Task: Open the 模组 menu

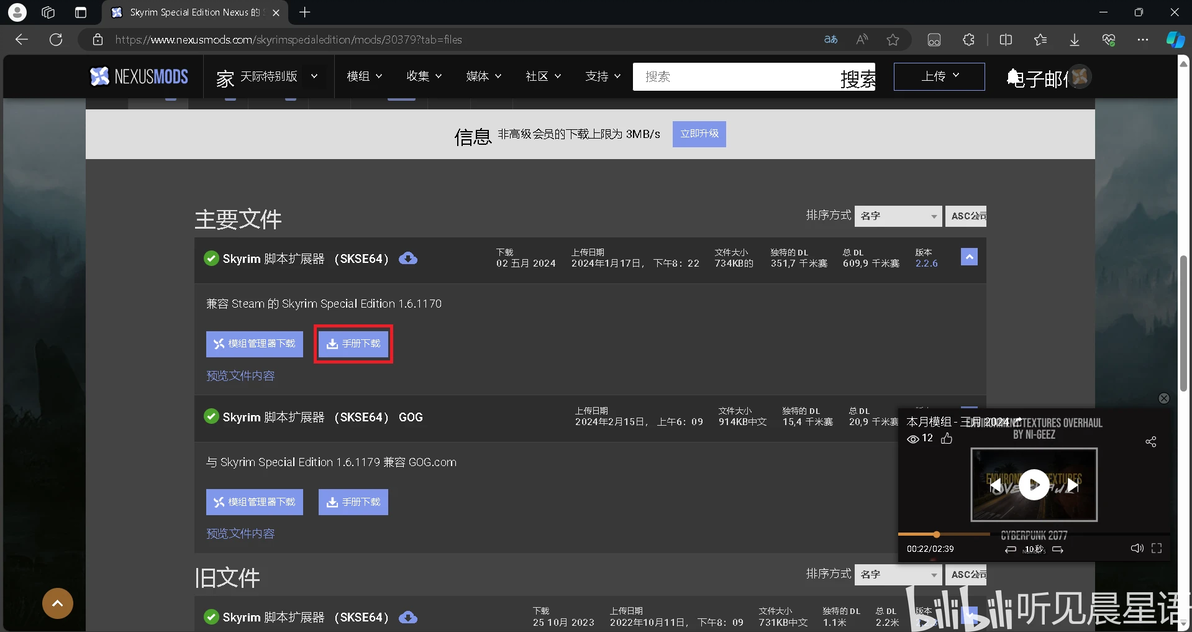Action: [x=364, y=76]
